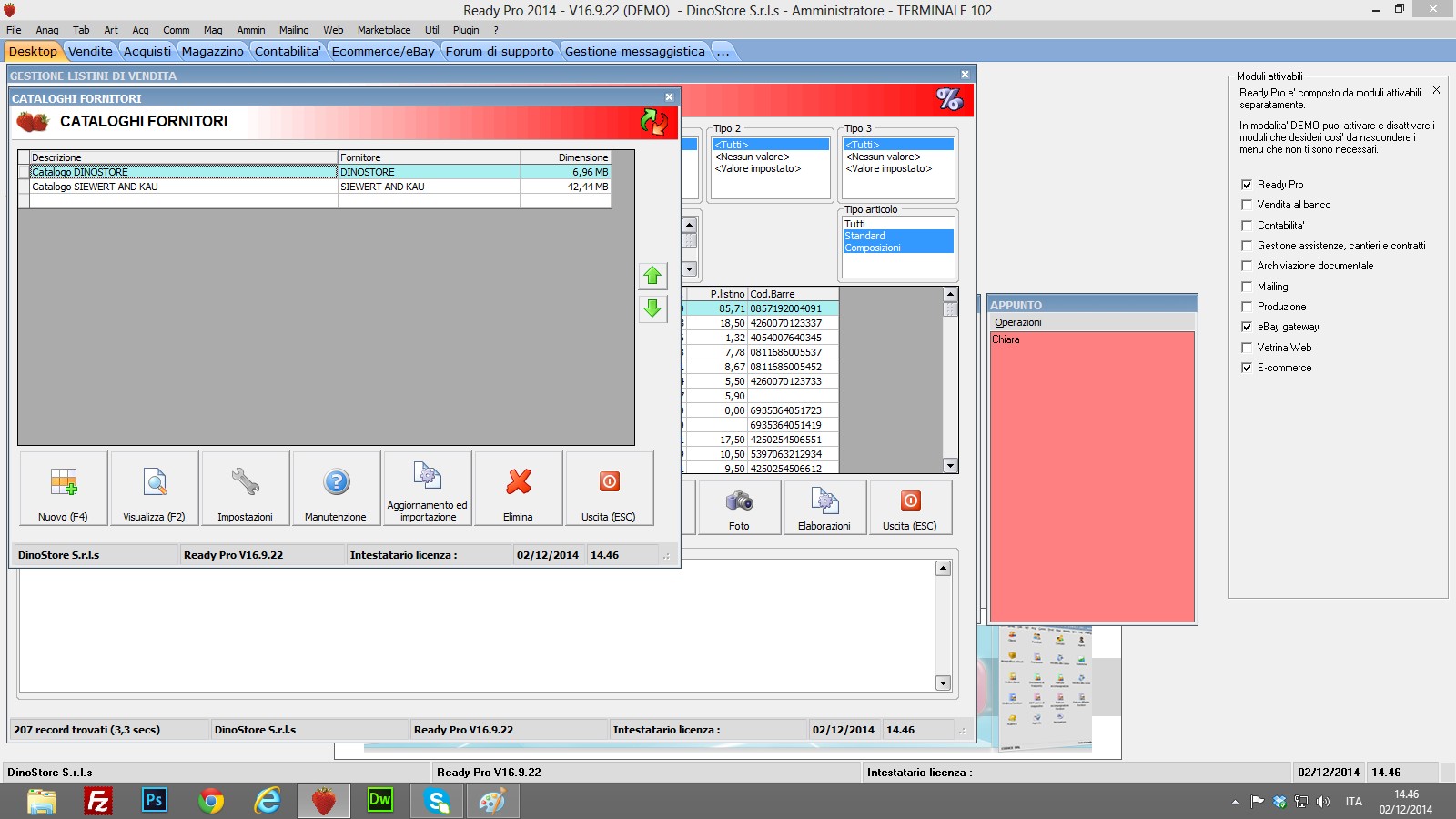This screenshot has height=819, width=1456.
Task: Click the red Chiara note area
Action: [1092, 477]
